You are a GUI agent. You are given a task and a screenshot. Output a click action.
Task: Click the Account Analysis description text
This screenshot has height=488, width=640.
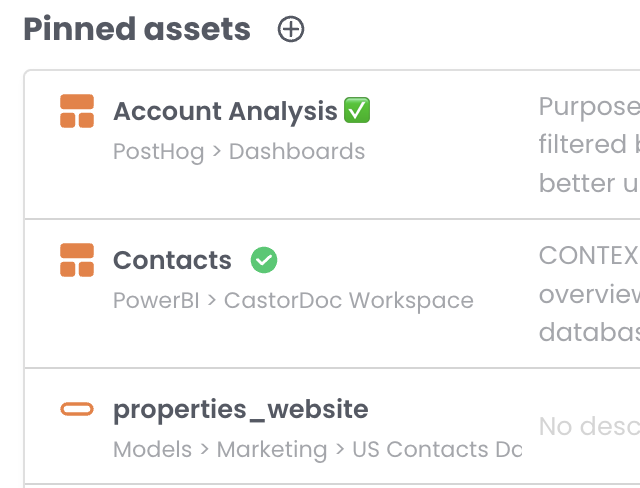coord(588,145)
